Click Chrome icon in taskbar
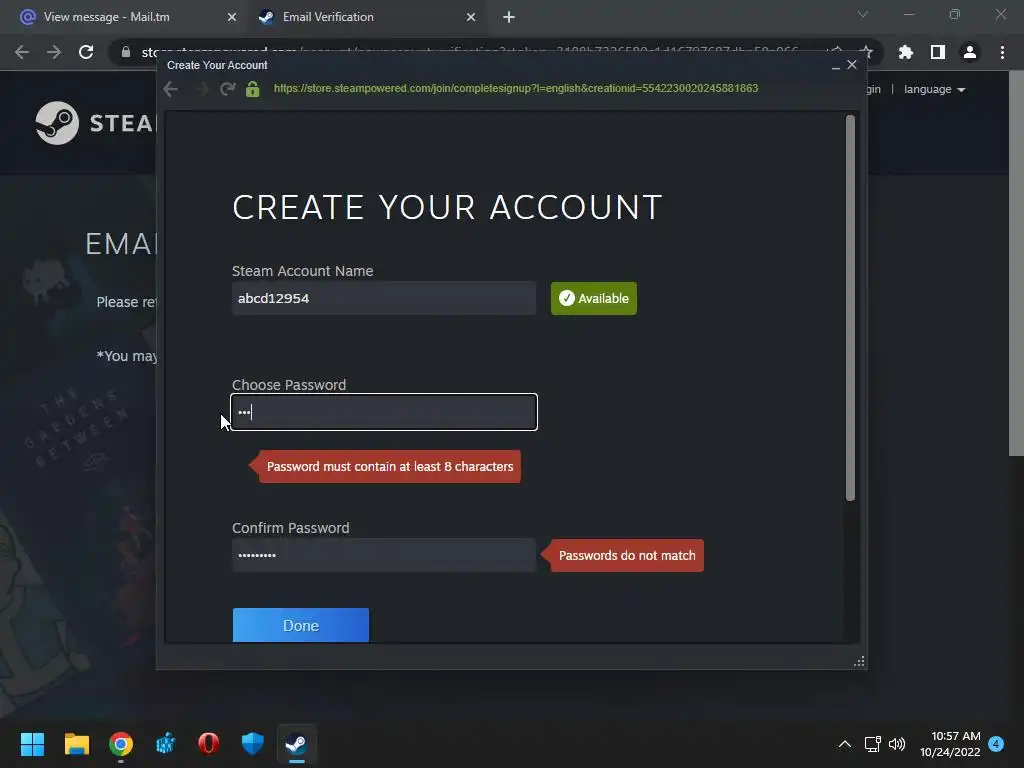This screenshot has width=1024, height=768. [x=121, y=744]
